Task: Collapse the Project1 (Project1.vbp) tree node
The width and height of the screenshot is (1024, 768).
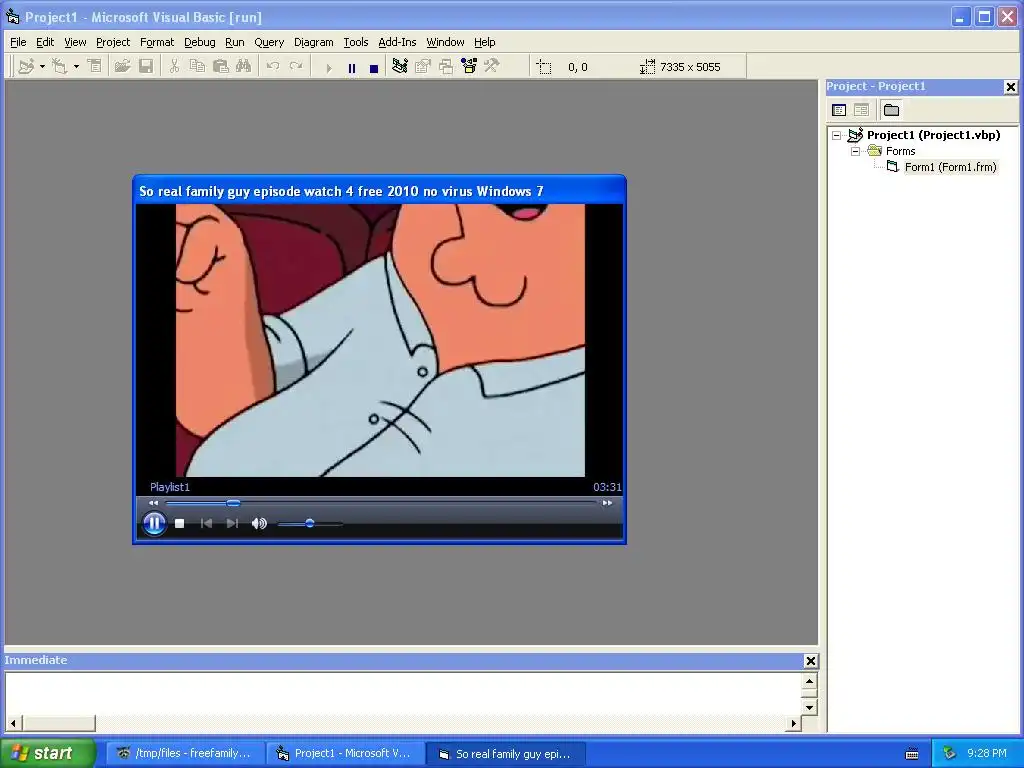Action: [837, 136]
